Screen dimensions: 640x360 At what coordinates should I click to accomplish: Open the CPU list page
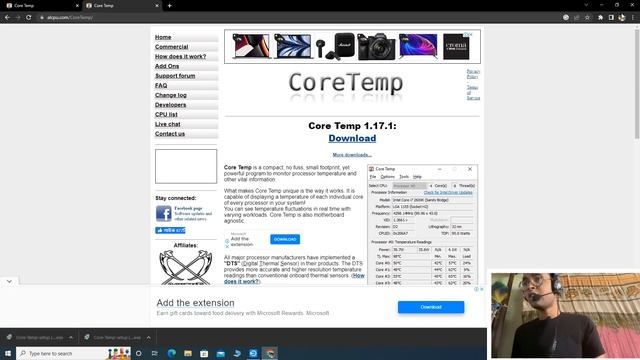(x=166, y=114)
